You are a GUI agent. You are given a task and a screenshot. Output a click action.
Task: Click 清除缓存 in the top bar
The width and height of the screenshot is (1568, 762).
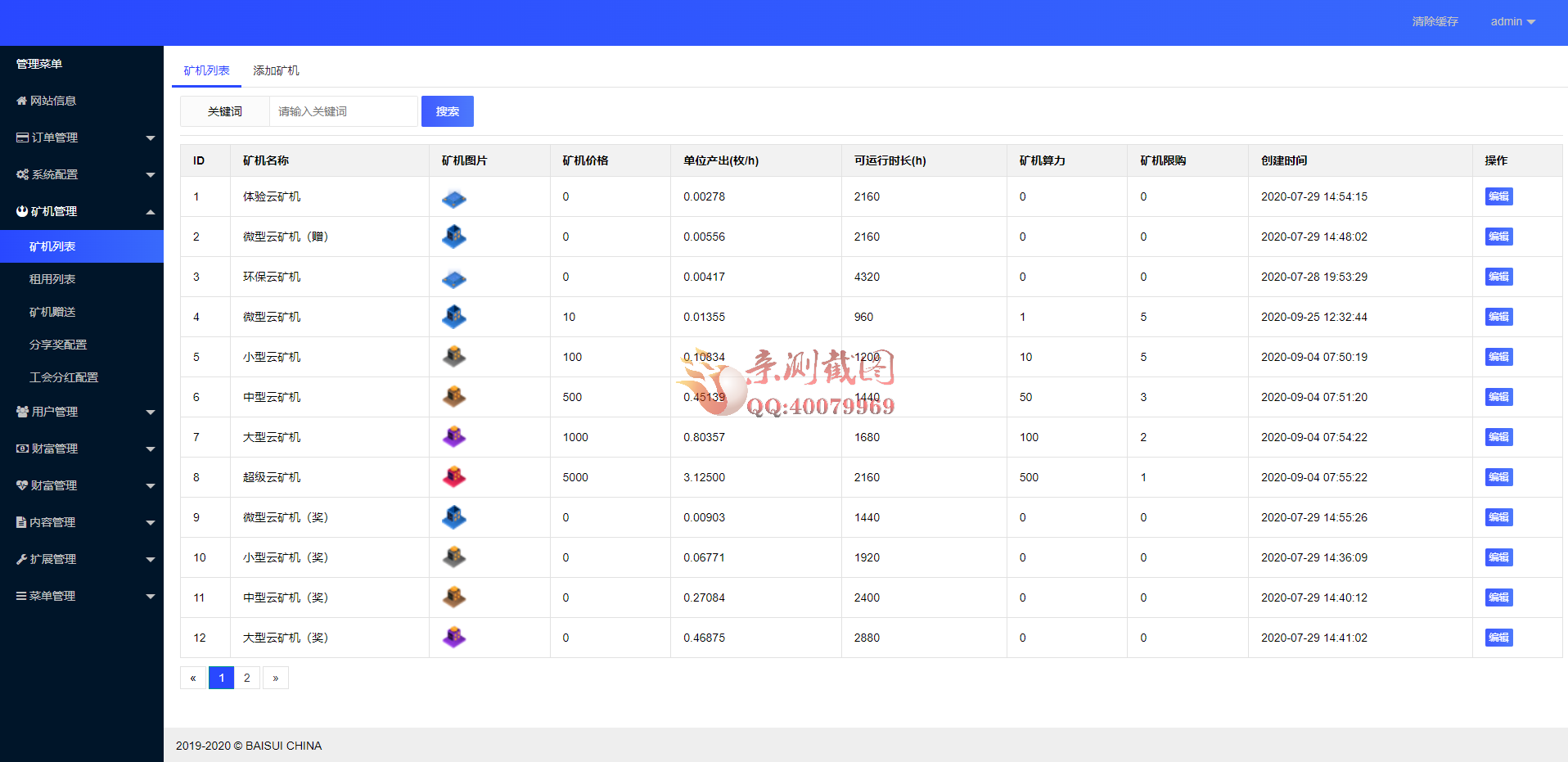pyautogui.click(x=1435, y=21)
